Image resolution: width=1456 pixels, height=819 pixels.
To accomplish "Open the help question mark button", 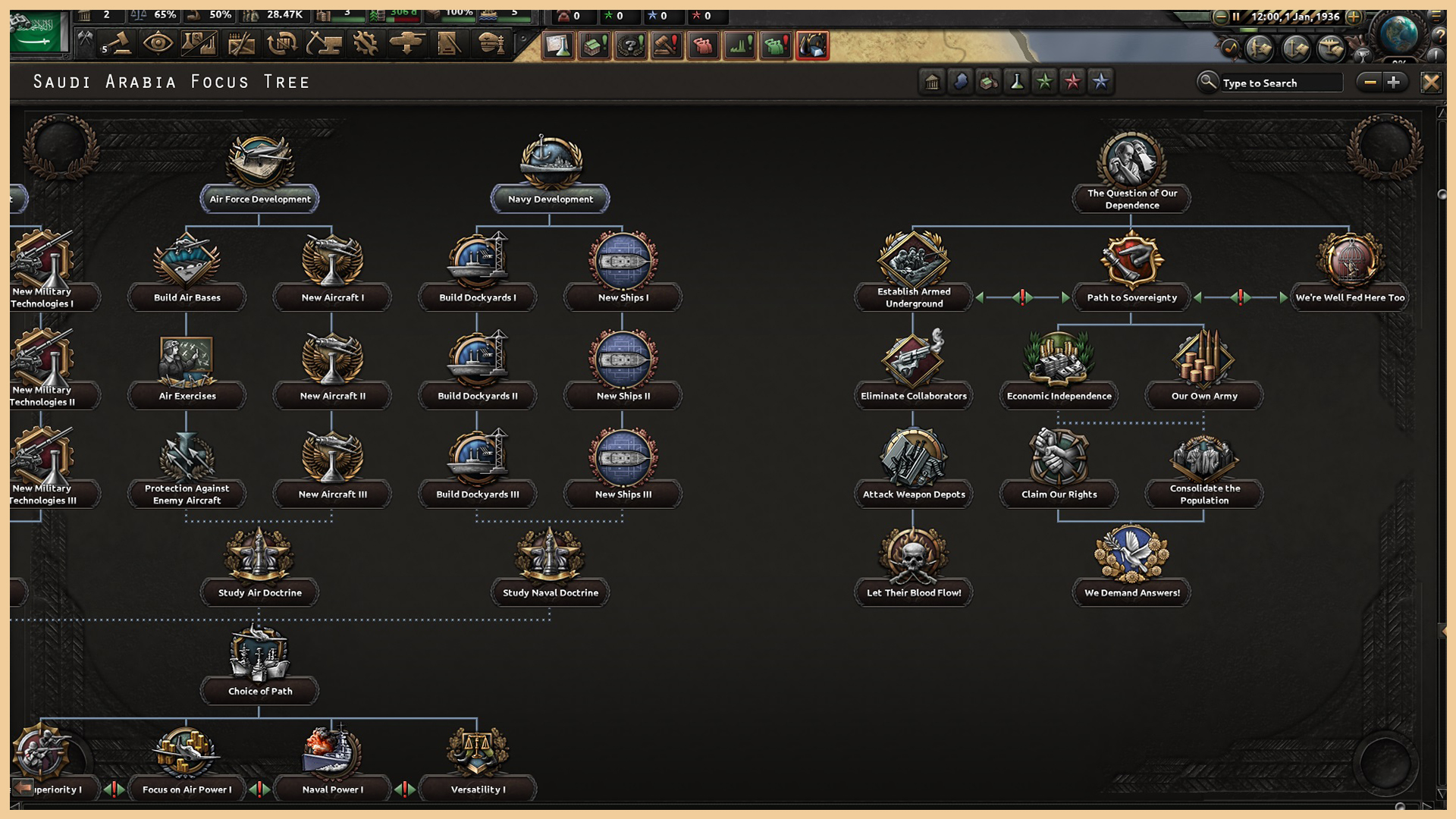I will tap(1439, 35).
